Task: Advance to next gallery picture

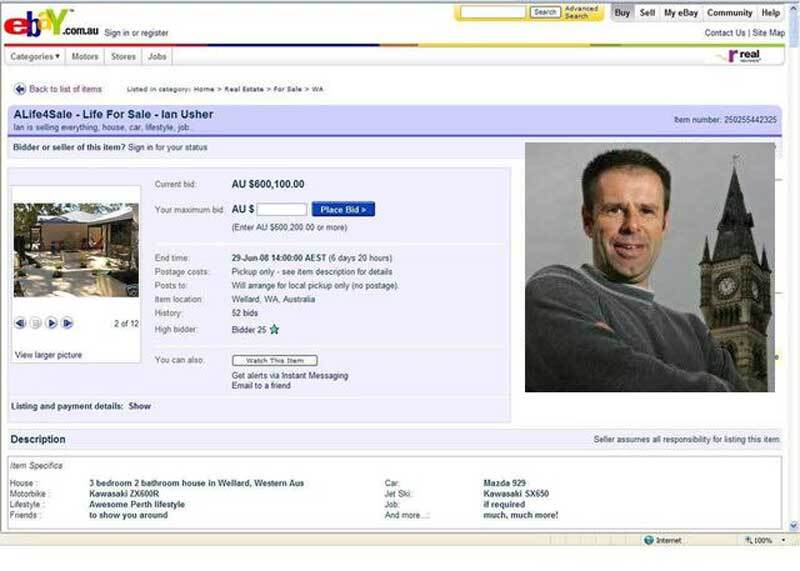Action: (x=52, y=323)
